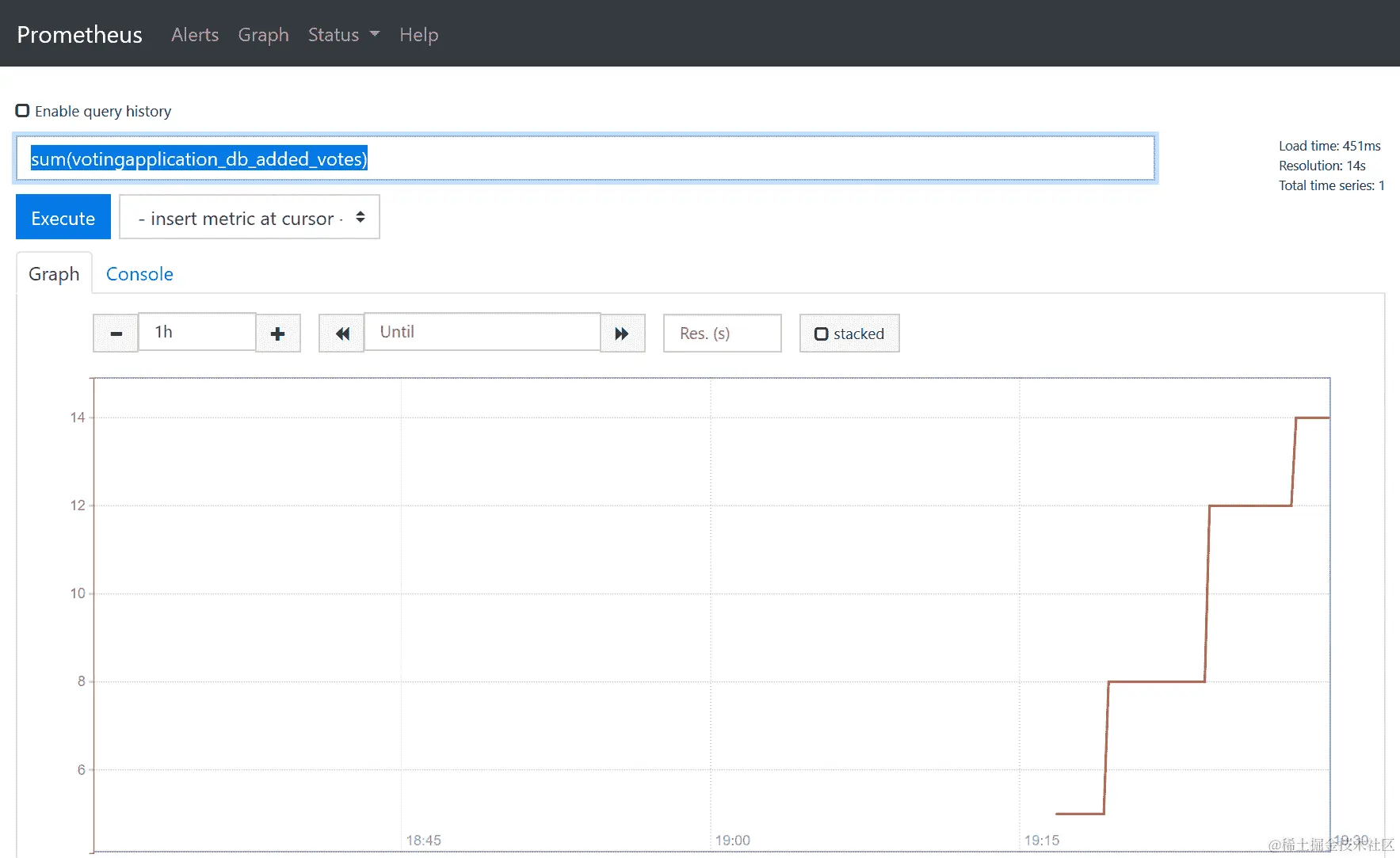Image resolution: width=1400 pixels, height=858 pixels.
Task: Click the 1h time range input
Action: pyautogui.click(x=197, y=332)
